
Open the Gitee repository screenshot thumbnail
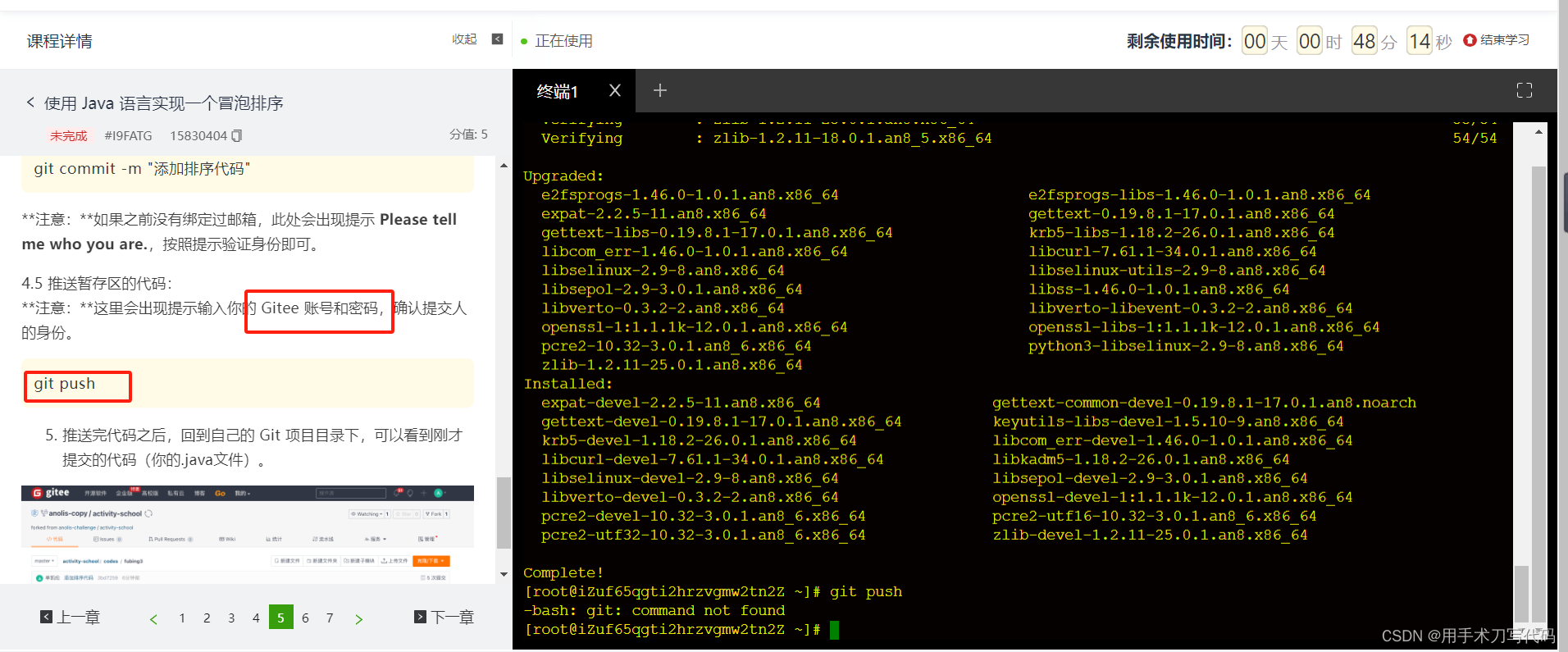(248, 534)
